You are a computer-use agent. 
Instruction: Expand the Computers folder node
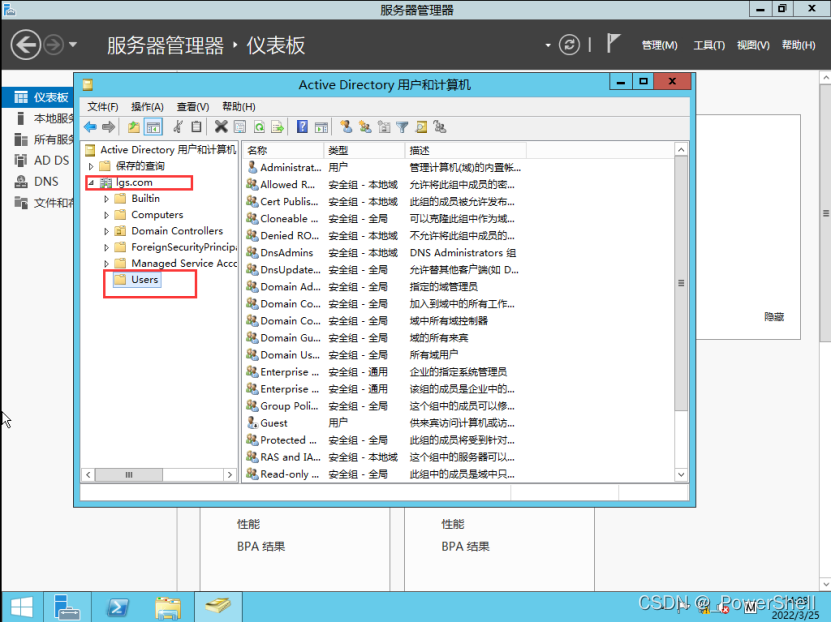107,215
